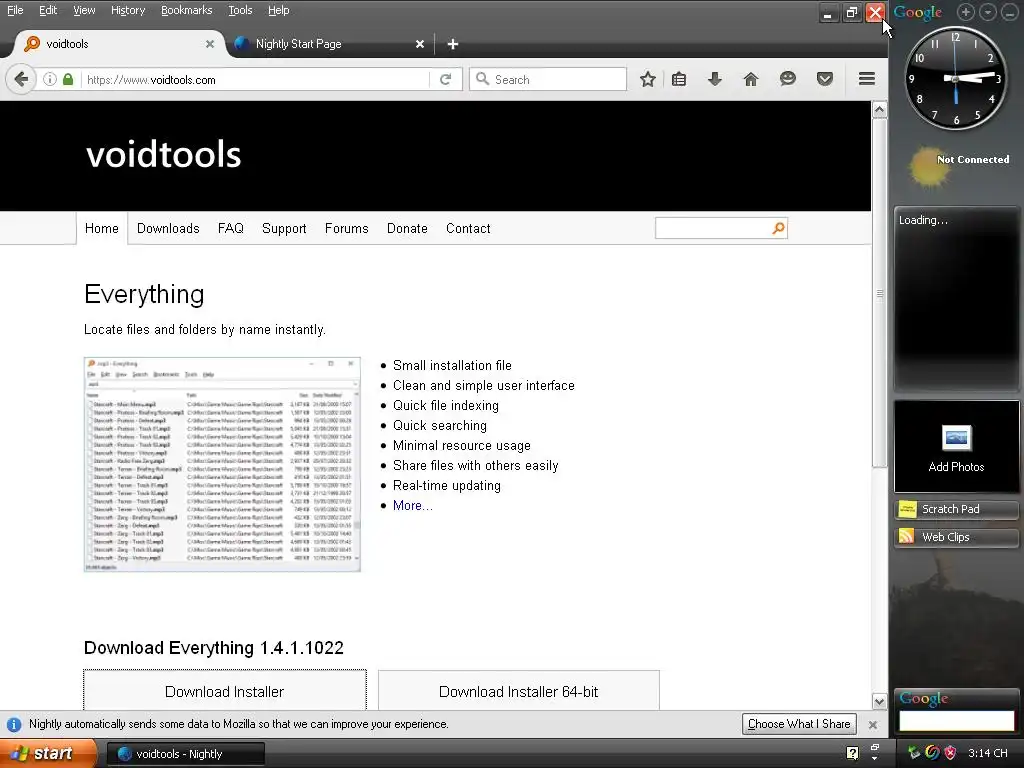Open the Scratch Pad gadget
This screenshot has width=1024, height=768.
click(956, 509)
